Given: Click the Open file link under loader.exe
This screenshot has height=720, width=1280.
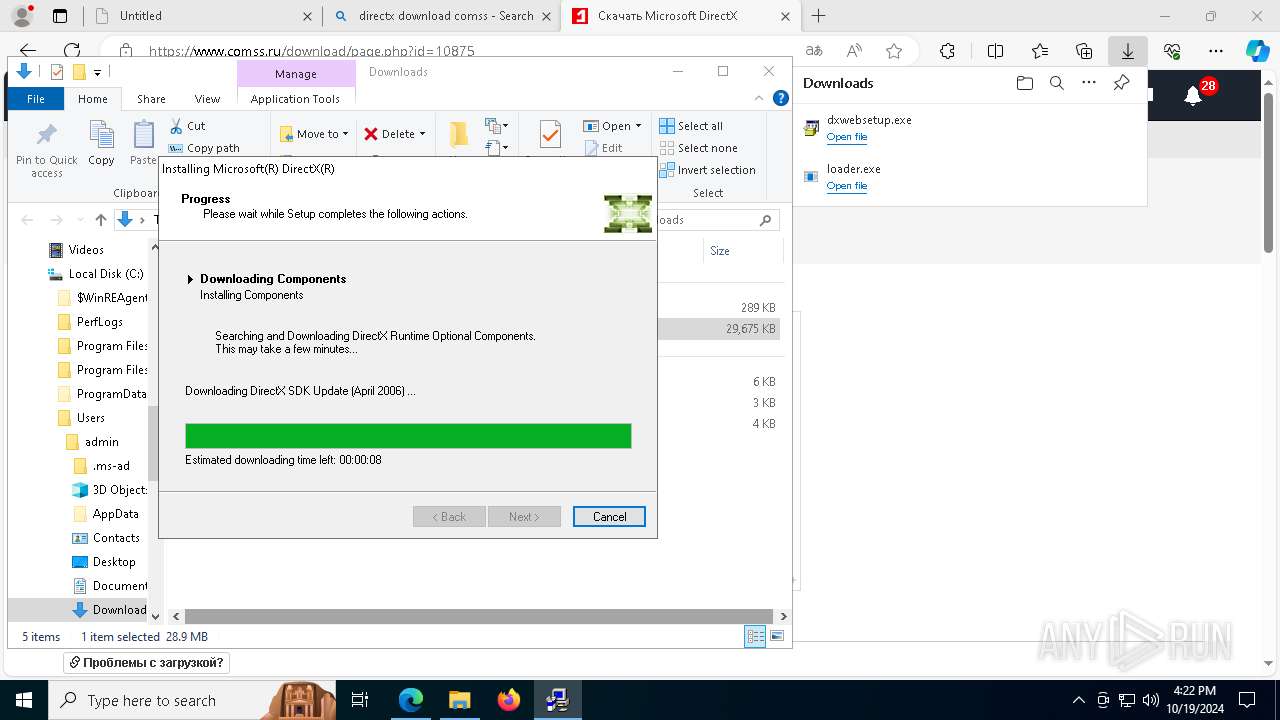Looking at the screenshot, I should coord(847,186).
